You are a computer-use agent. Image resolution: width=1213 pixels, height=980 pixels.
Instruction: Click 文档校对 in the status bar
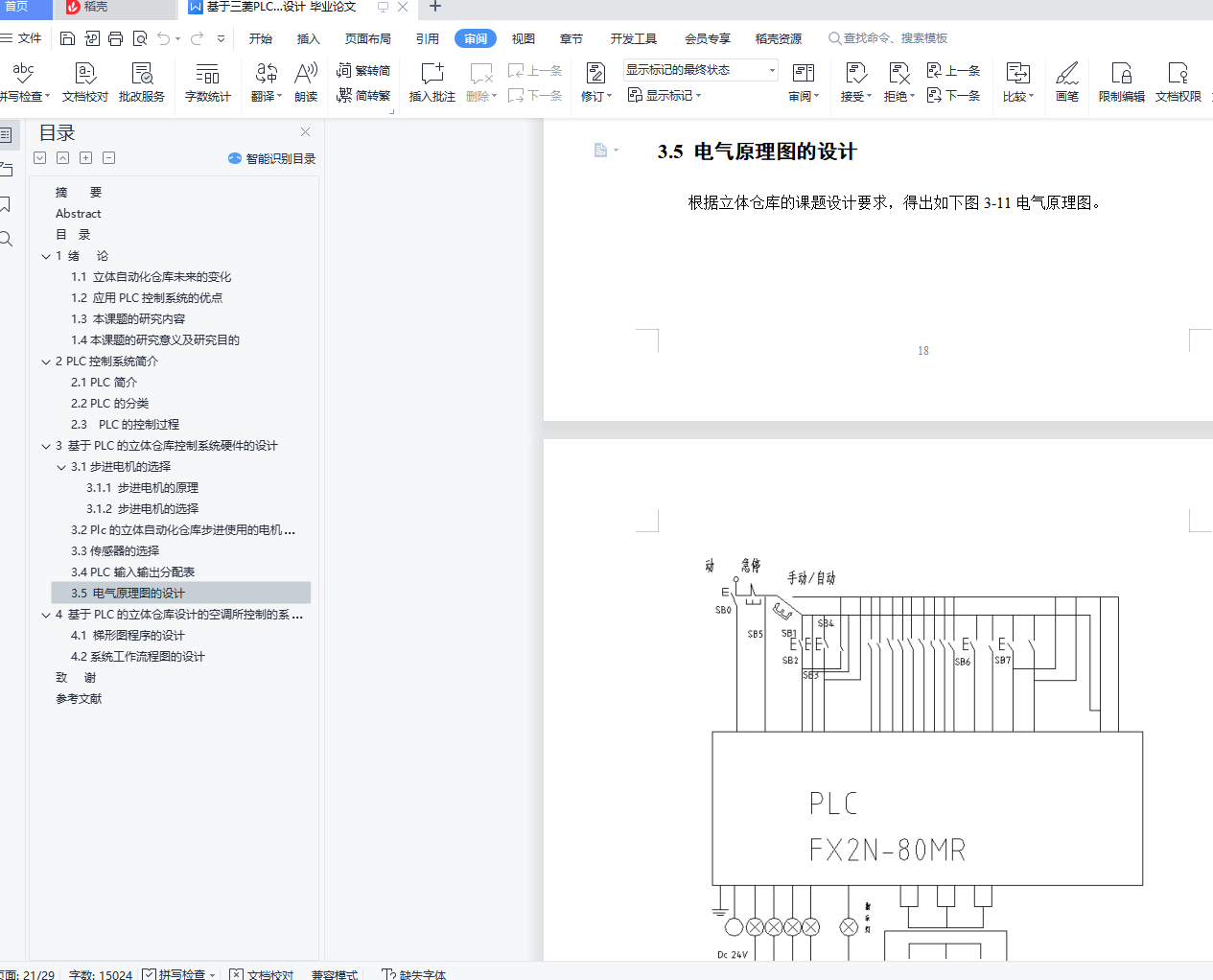coord(262,974)
